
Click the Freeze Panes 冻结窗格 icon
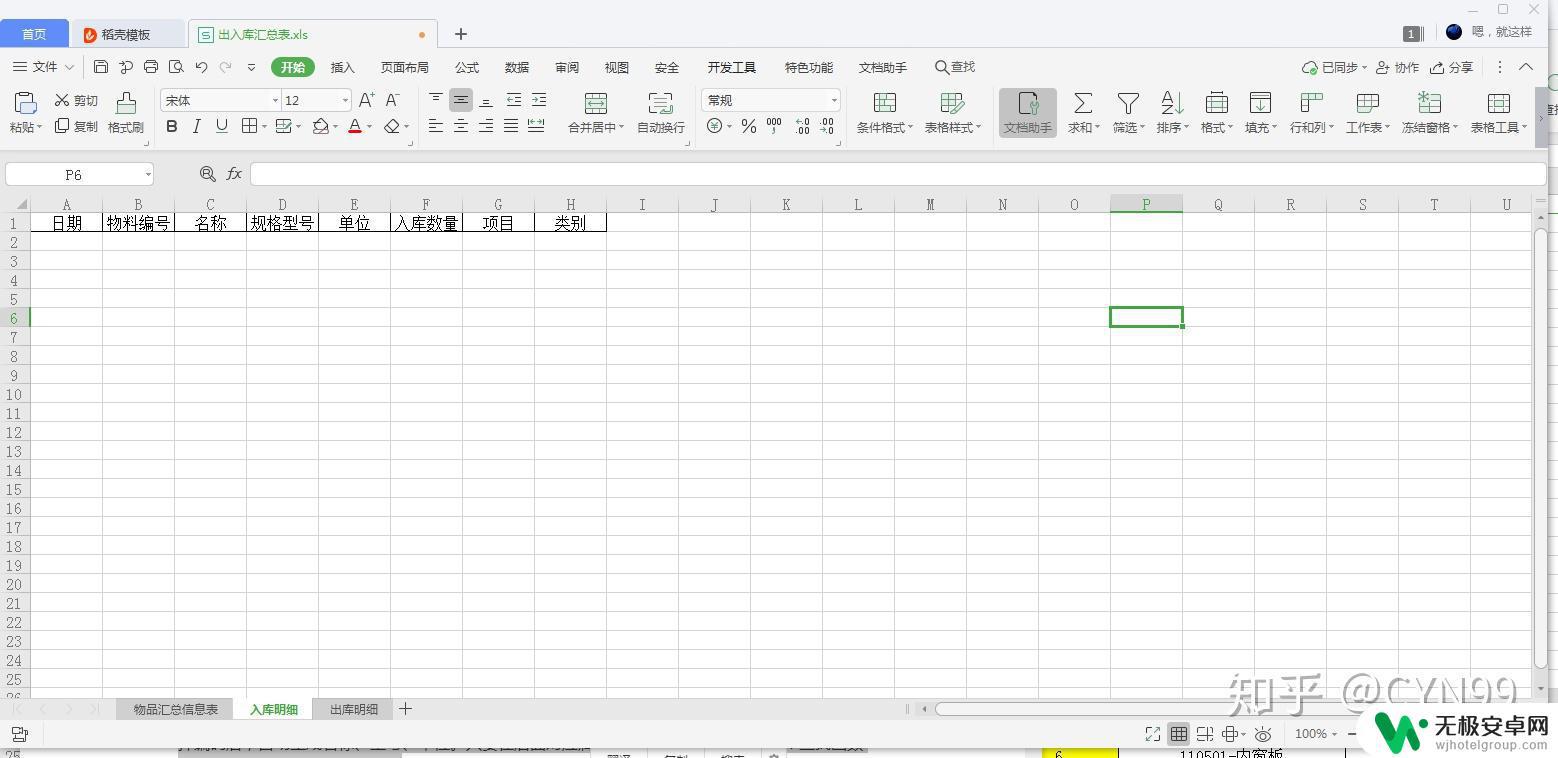tap(1429, 103)
